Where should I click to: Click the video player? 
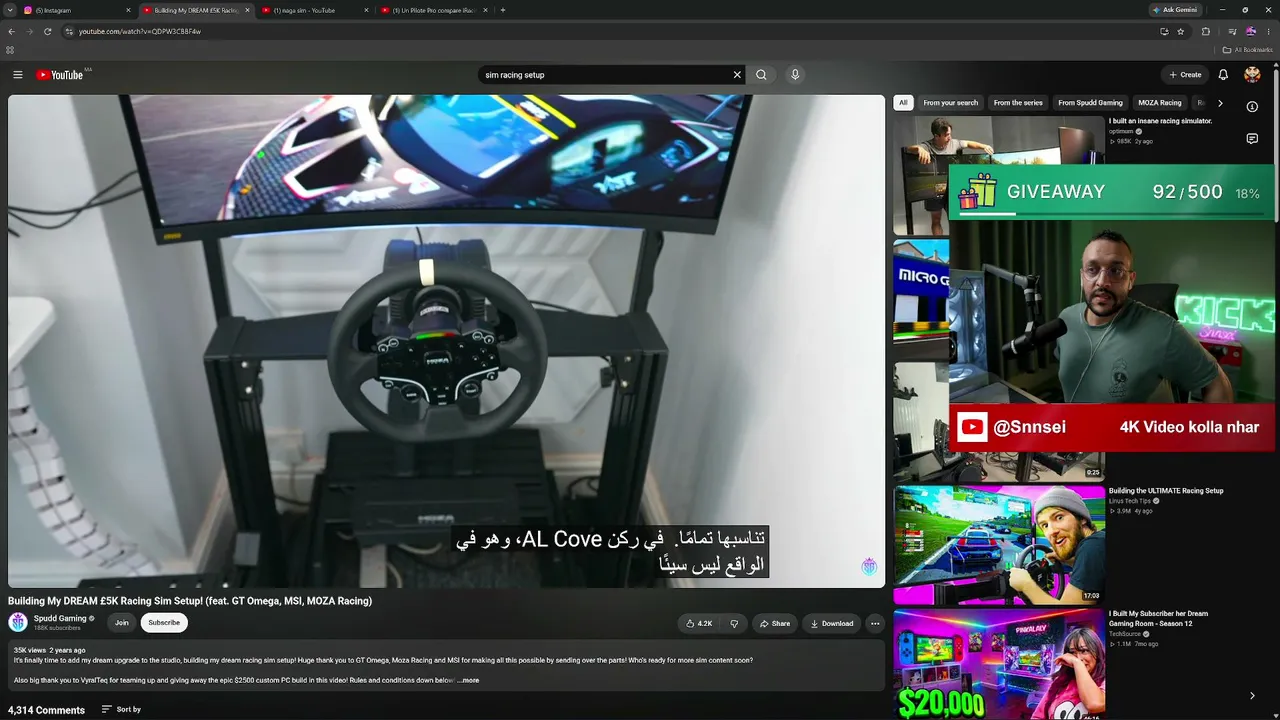[446, 341]
